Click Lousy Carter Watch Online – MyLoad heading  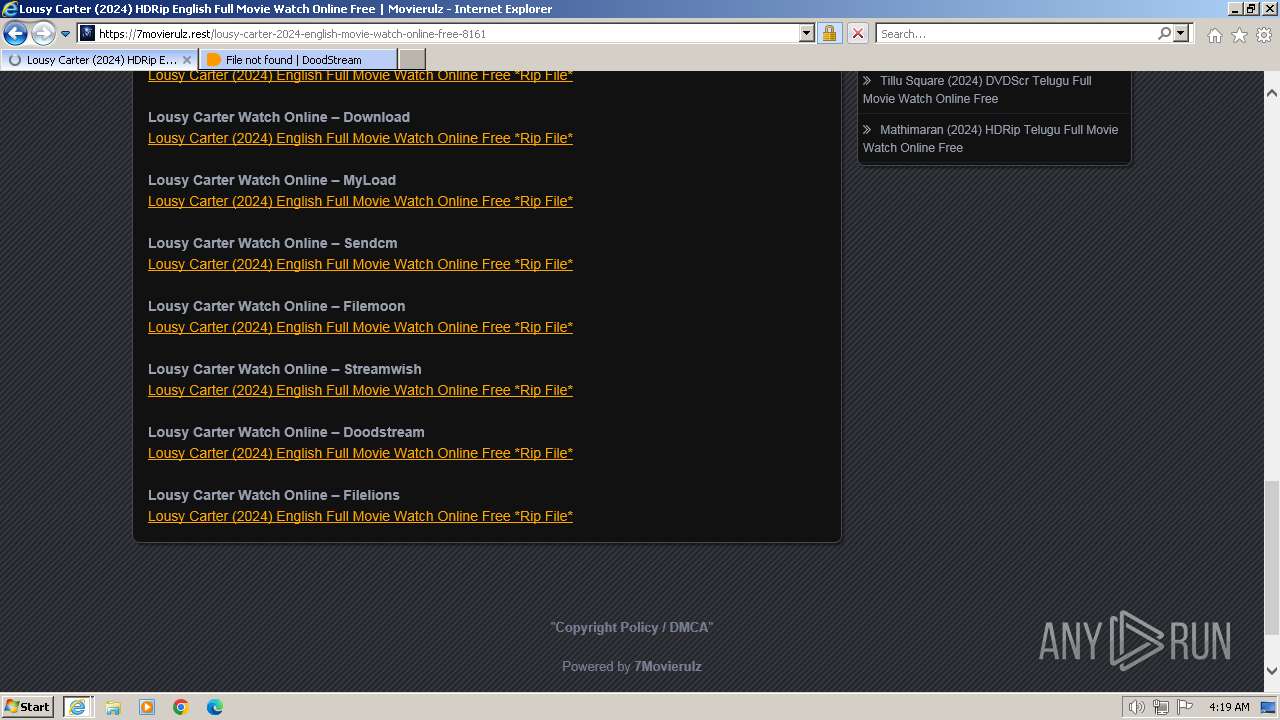coord(272,180)
